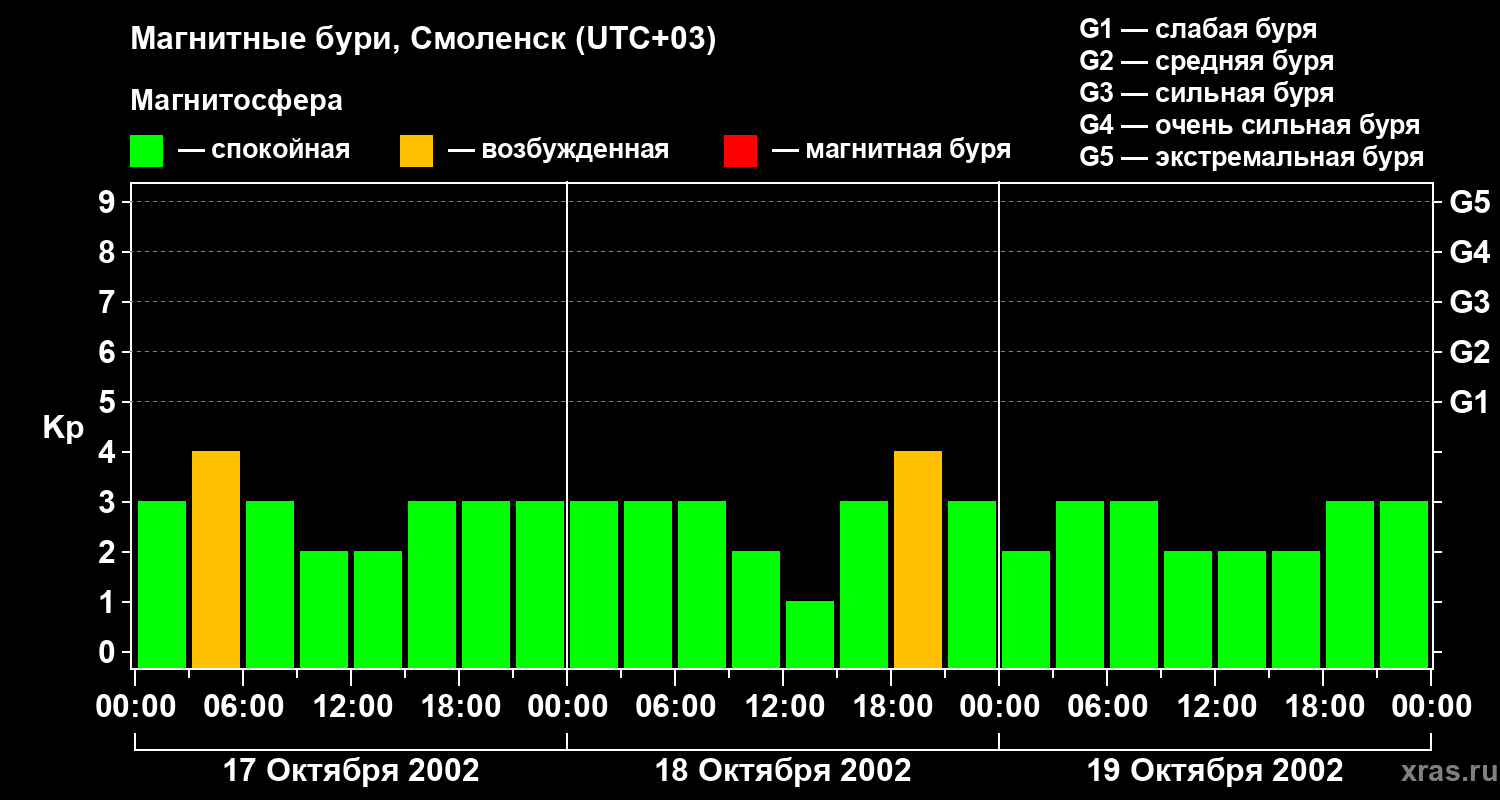Select the orange Kp 4 bar on 18 Октября
Viewport: 1500px width, 800px height.
point(918,559)
